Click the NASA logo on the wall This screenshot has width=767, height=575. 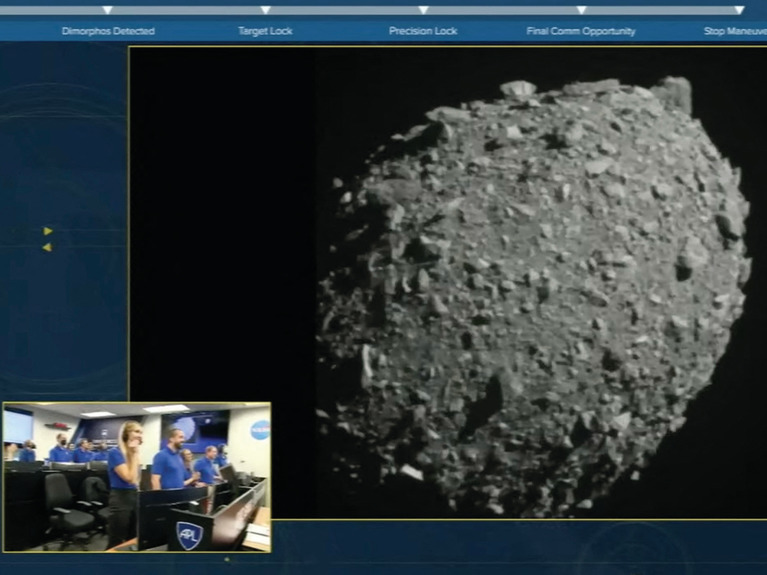(260, 430)
